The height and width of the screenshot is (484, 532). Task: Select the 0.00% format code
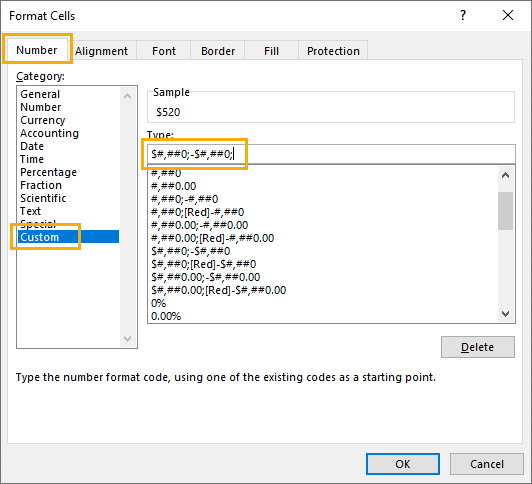(166, 316)
